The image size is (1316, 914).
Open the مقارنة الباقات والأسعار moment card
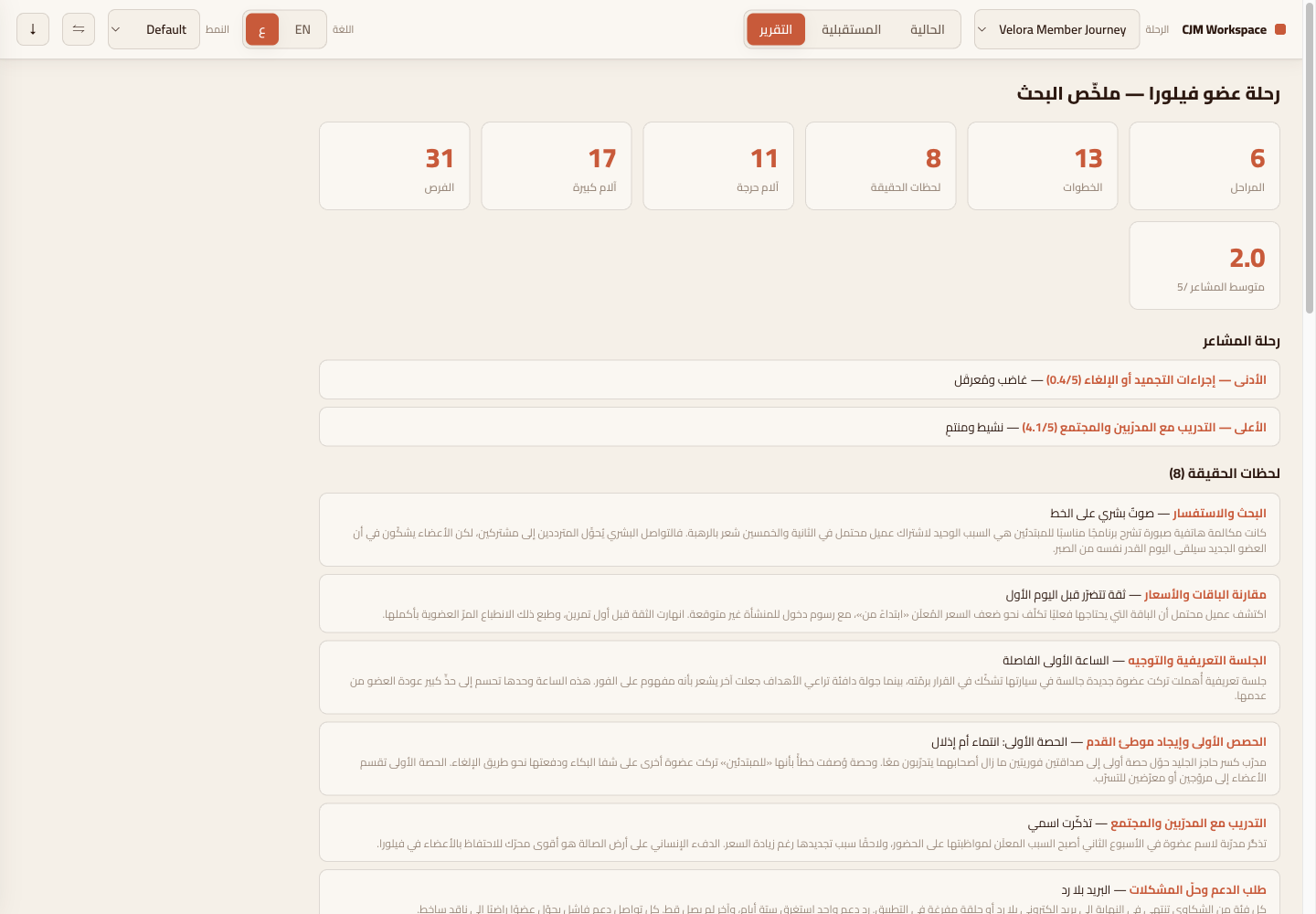click(800, 603)
